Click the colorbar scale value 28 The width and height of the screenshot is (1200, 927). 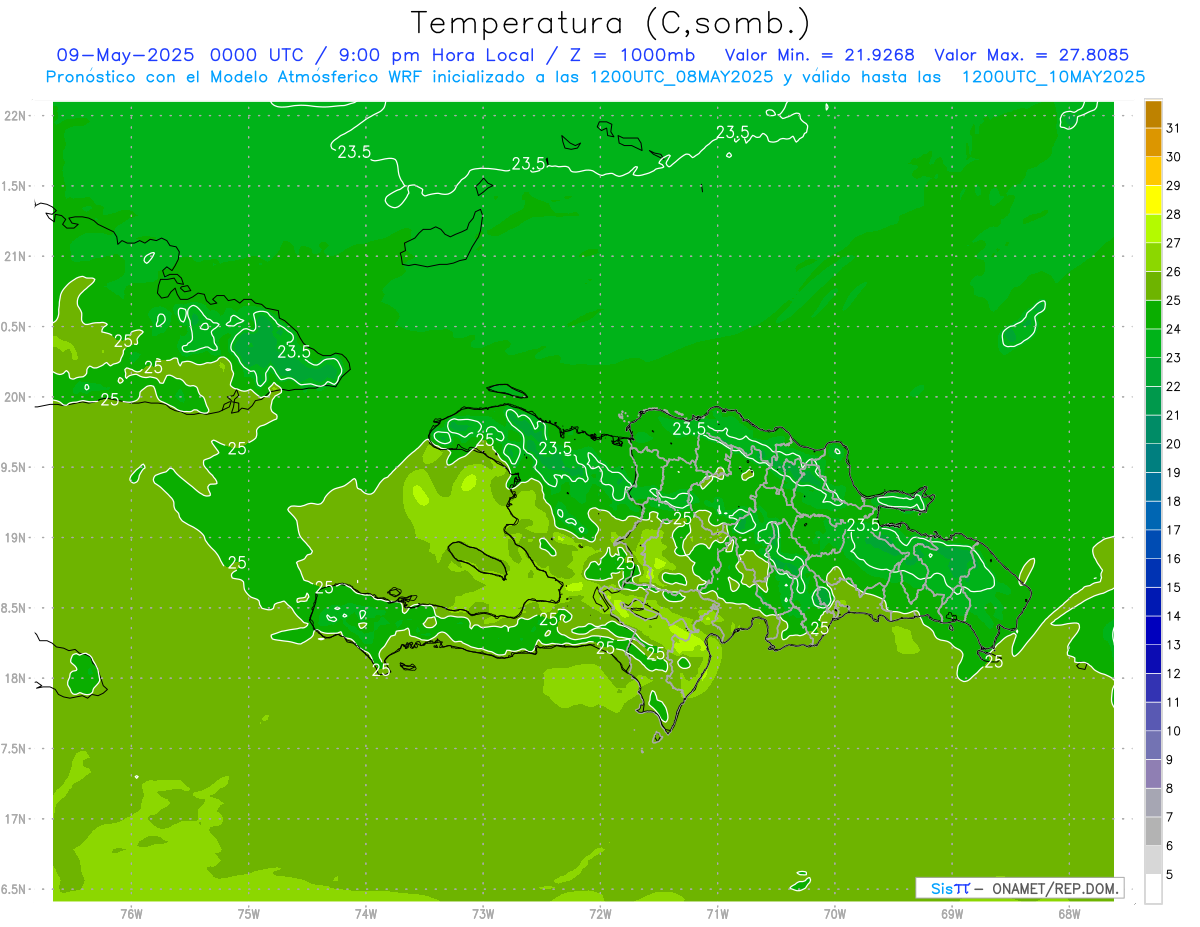(x=1174, y=214)
